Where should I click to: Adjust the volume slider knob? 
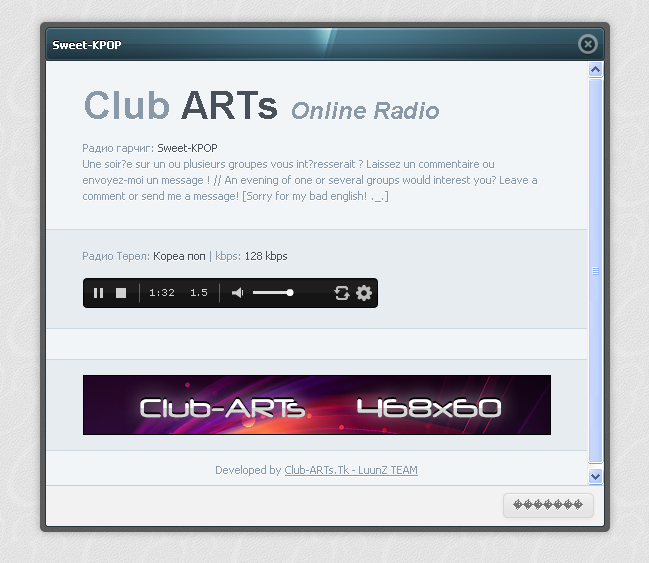pos(290,293)
